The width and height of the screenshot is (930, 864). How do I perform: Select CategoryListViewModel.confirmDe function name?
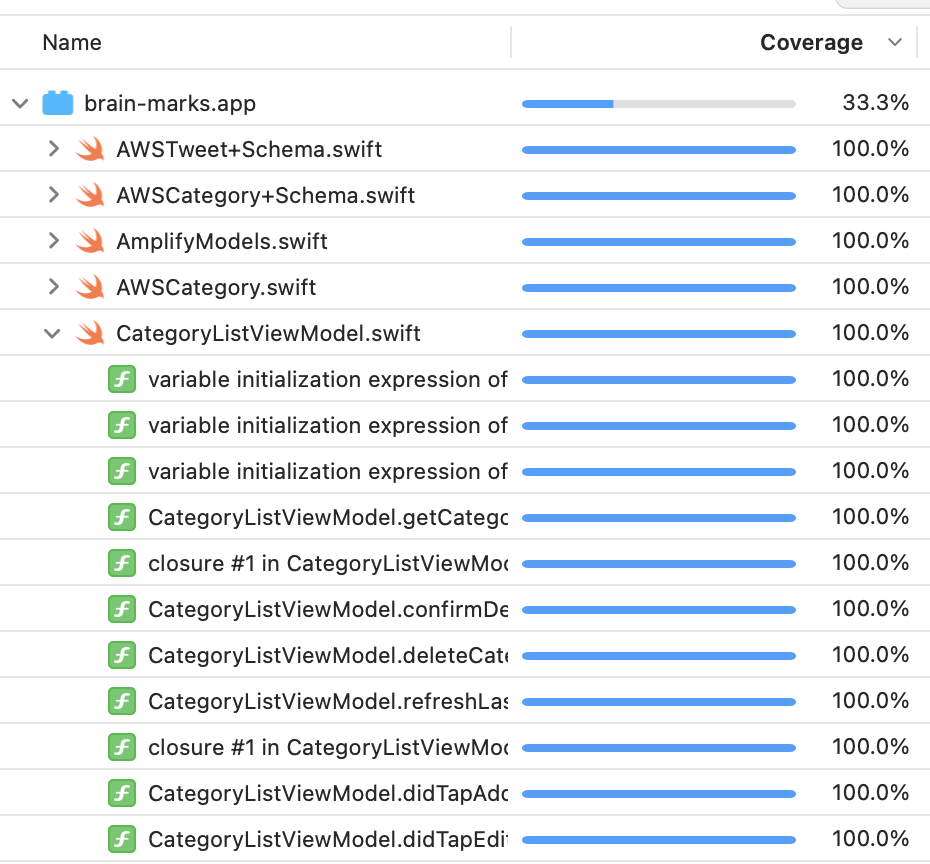click(x=328, y=610)
